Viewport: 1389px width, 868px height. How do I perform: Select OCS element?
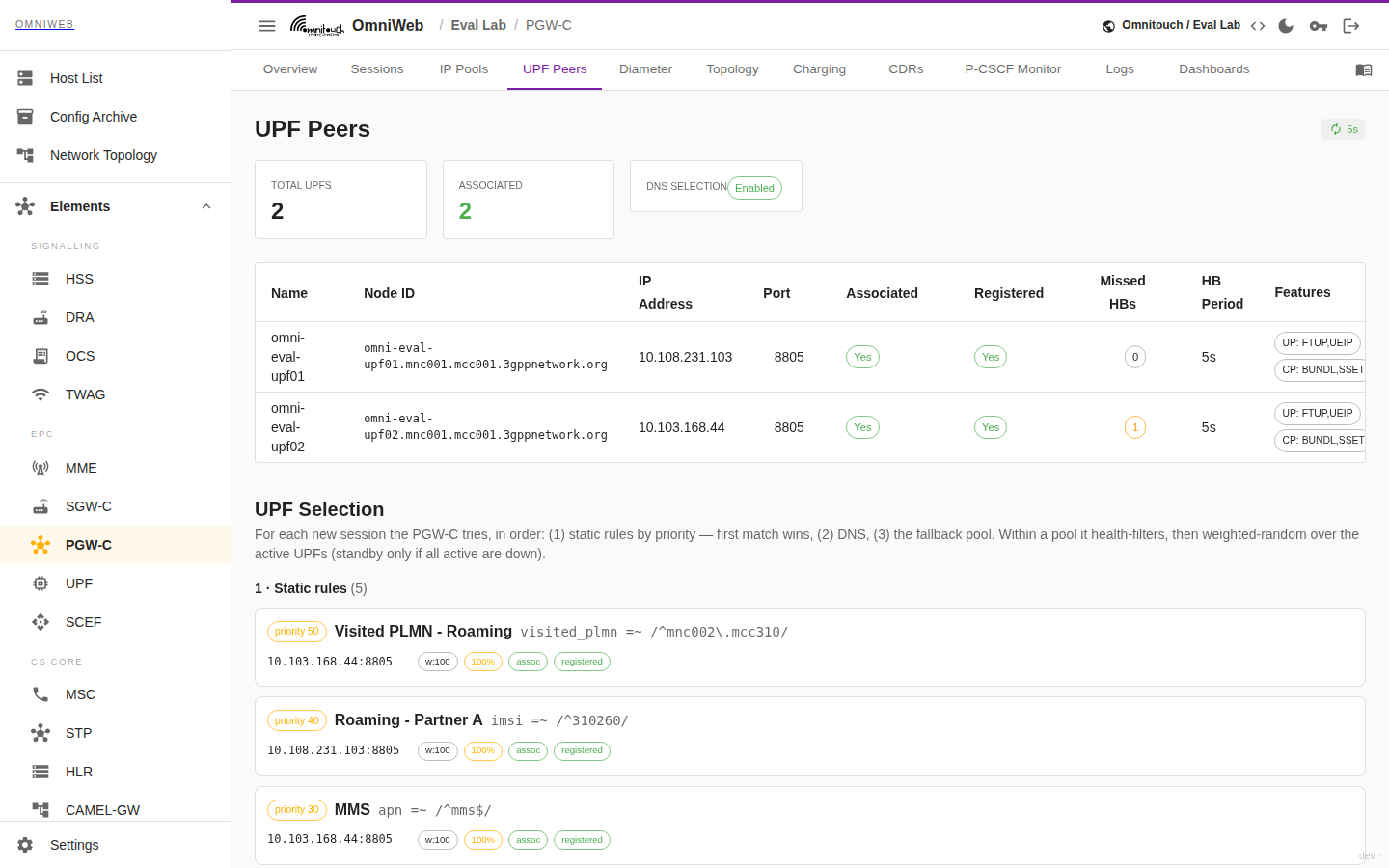tap(116, 356)
